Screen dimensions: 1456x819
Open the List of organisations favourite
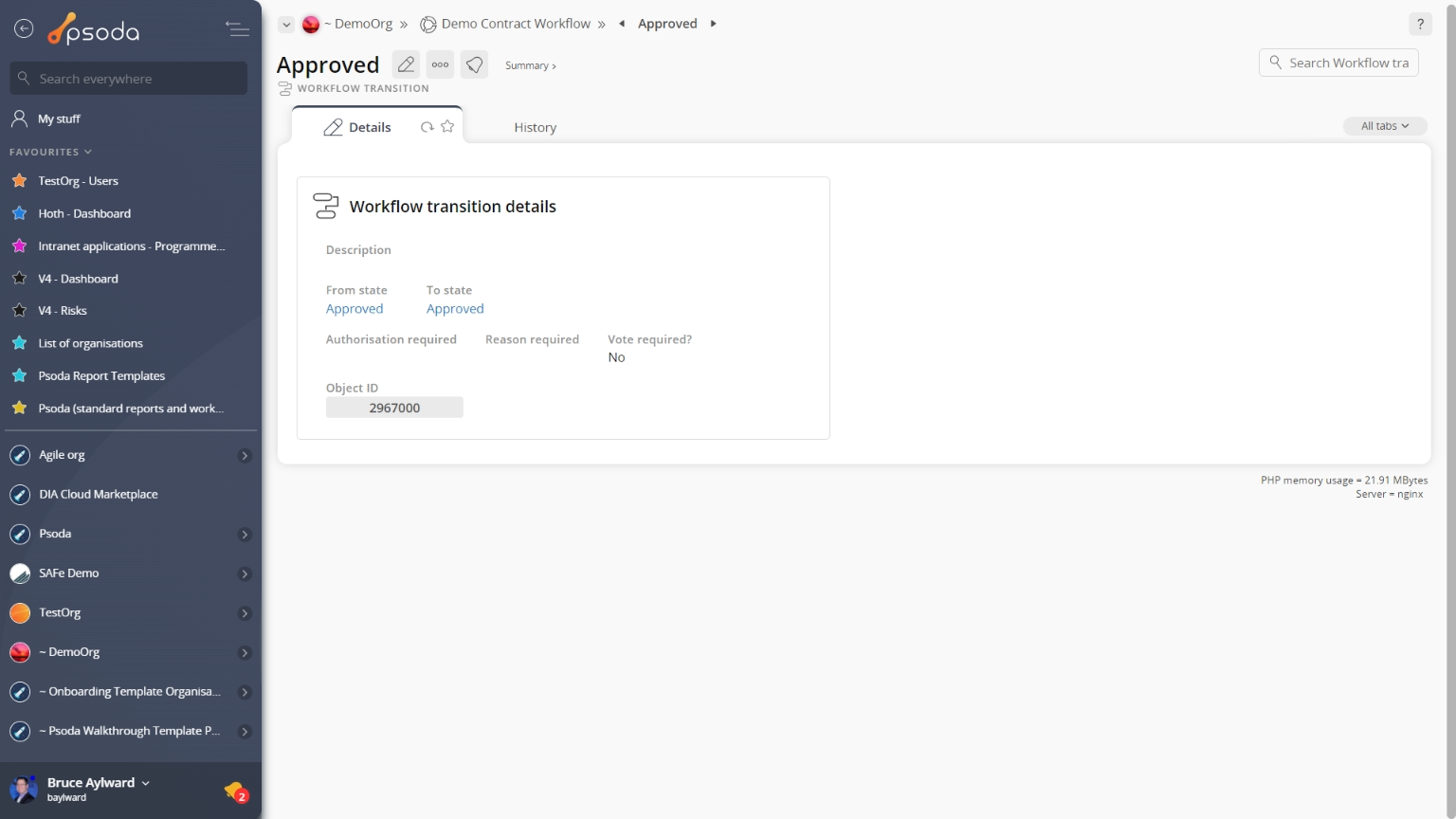click(90, 343)
